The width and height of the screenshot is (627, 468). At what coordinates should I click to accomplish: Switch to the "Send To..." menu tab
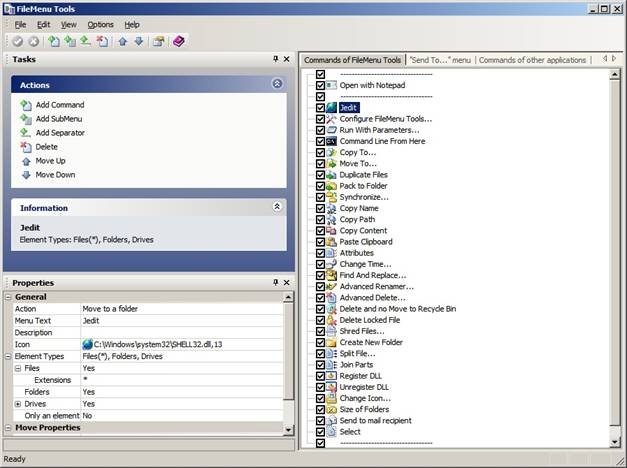[440, 60]
